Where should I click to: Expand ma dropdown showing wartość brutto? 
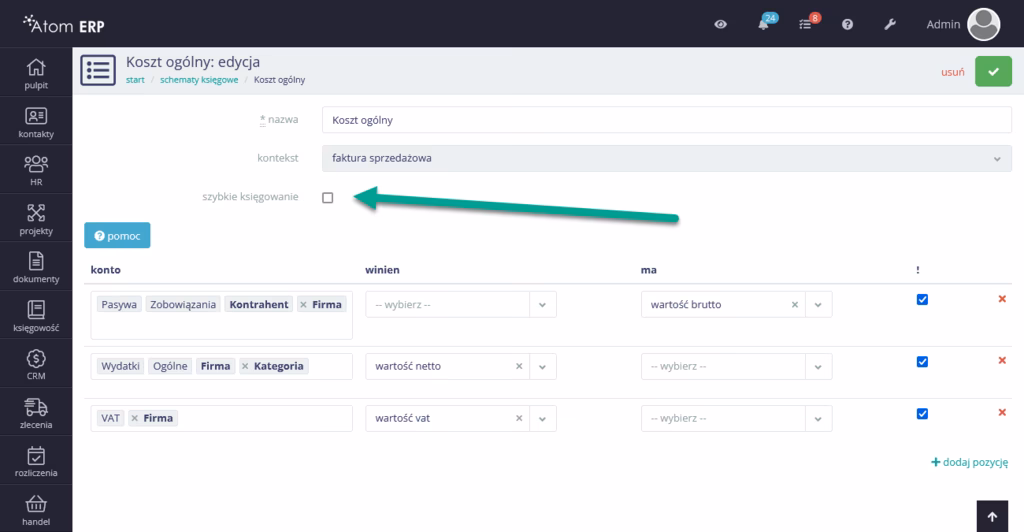click(x=818, y=305)
